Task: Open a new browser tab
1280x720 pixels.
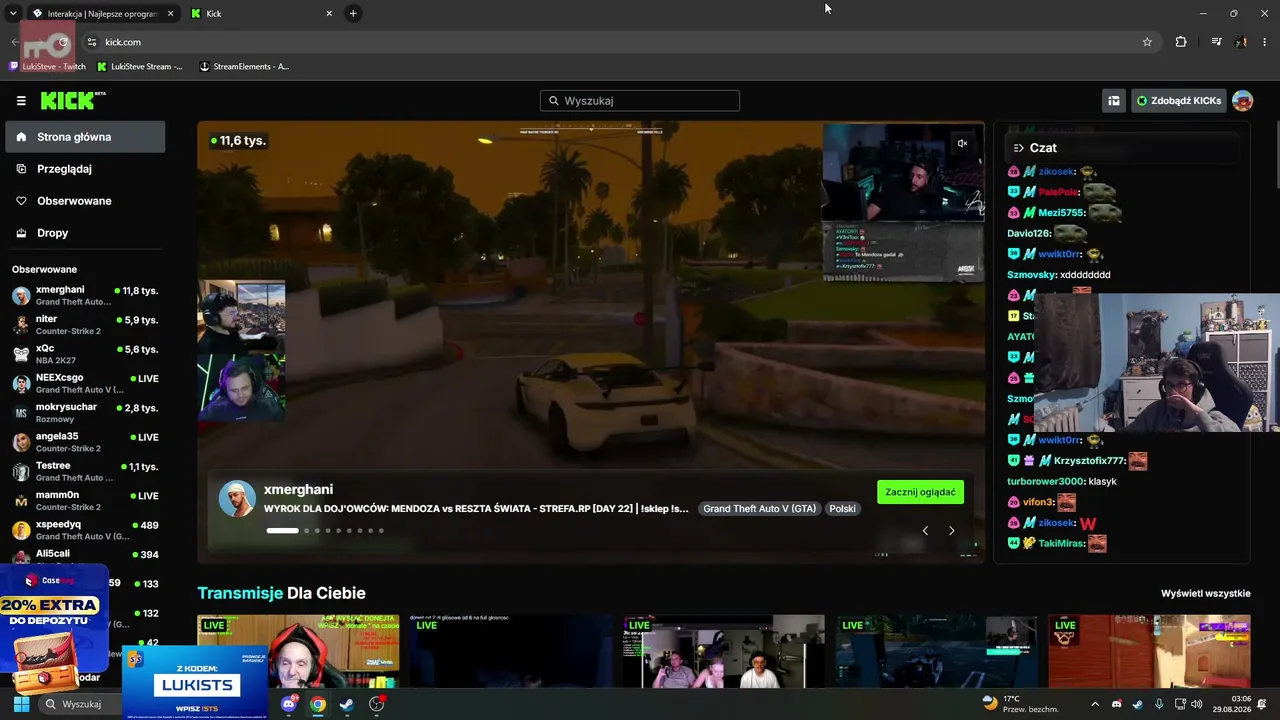Action: (x=353, y=13)
